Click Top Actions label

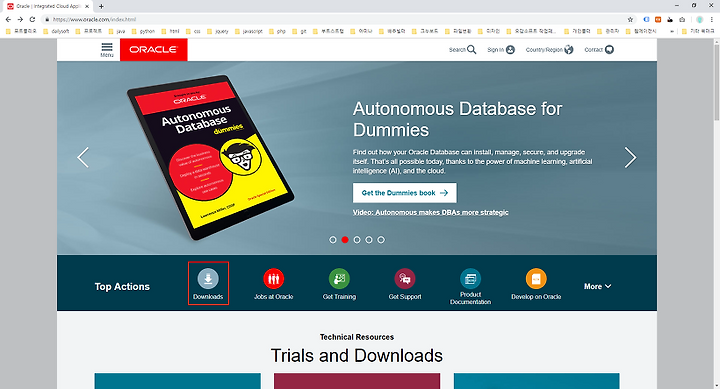coord(122,287)
